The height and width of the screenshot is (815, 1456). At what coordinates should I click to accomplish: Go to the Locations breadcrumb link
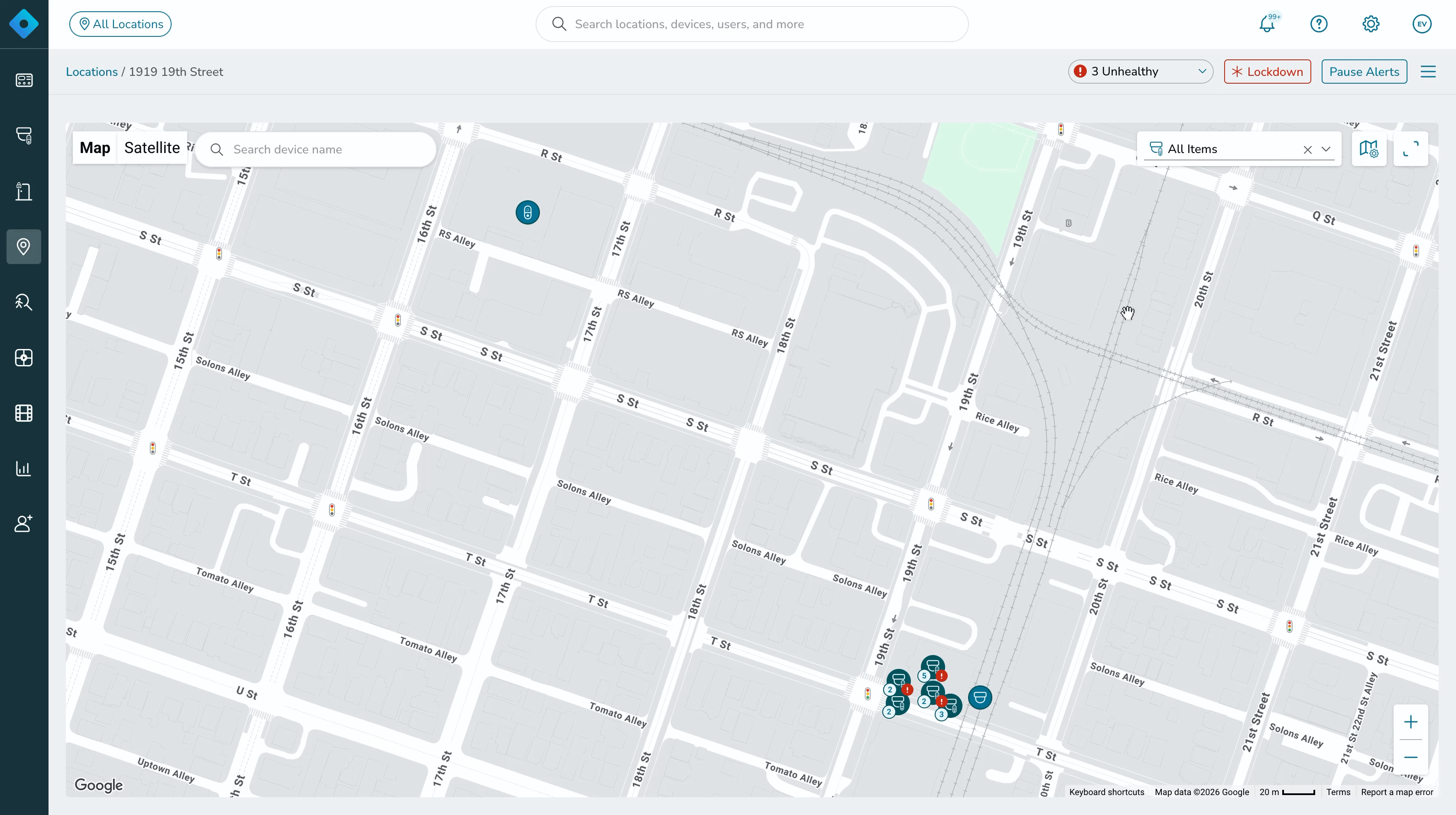pos(91,72)
